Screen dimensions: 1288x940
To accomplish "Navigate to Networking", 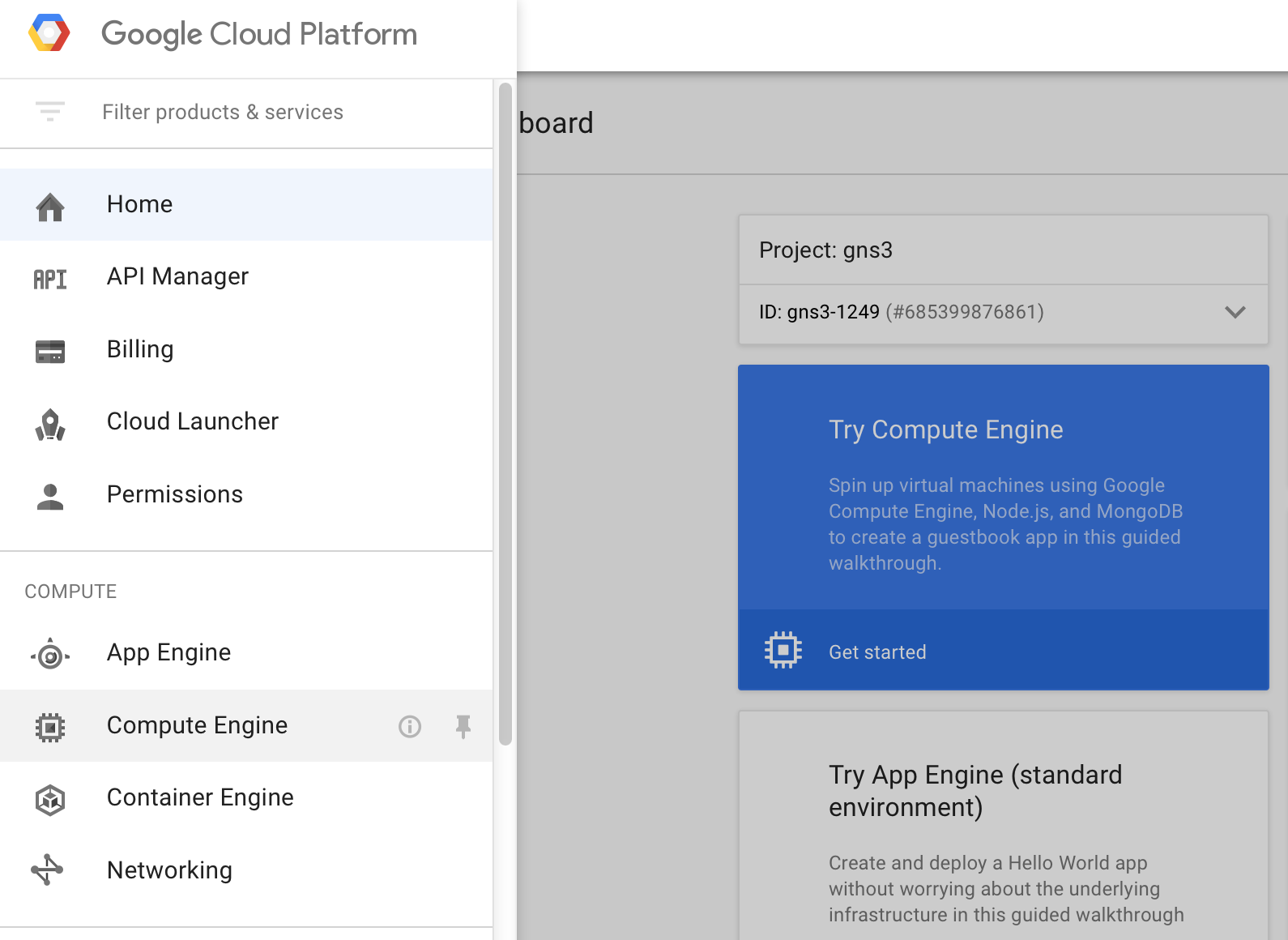I will click(x=246, y=870).
